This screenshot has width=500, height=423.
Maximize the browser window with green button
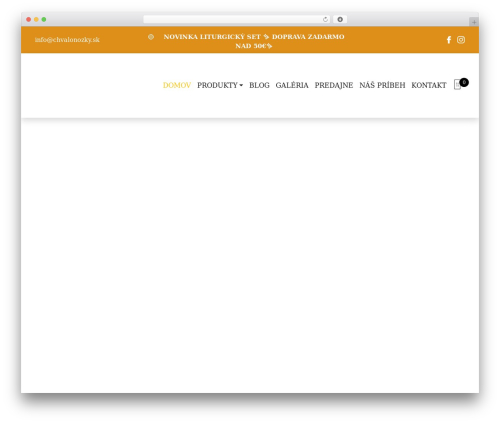pyautogui.click(x=44, y=19)
